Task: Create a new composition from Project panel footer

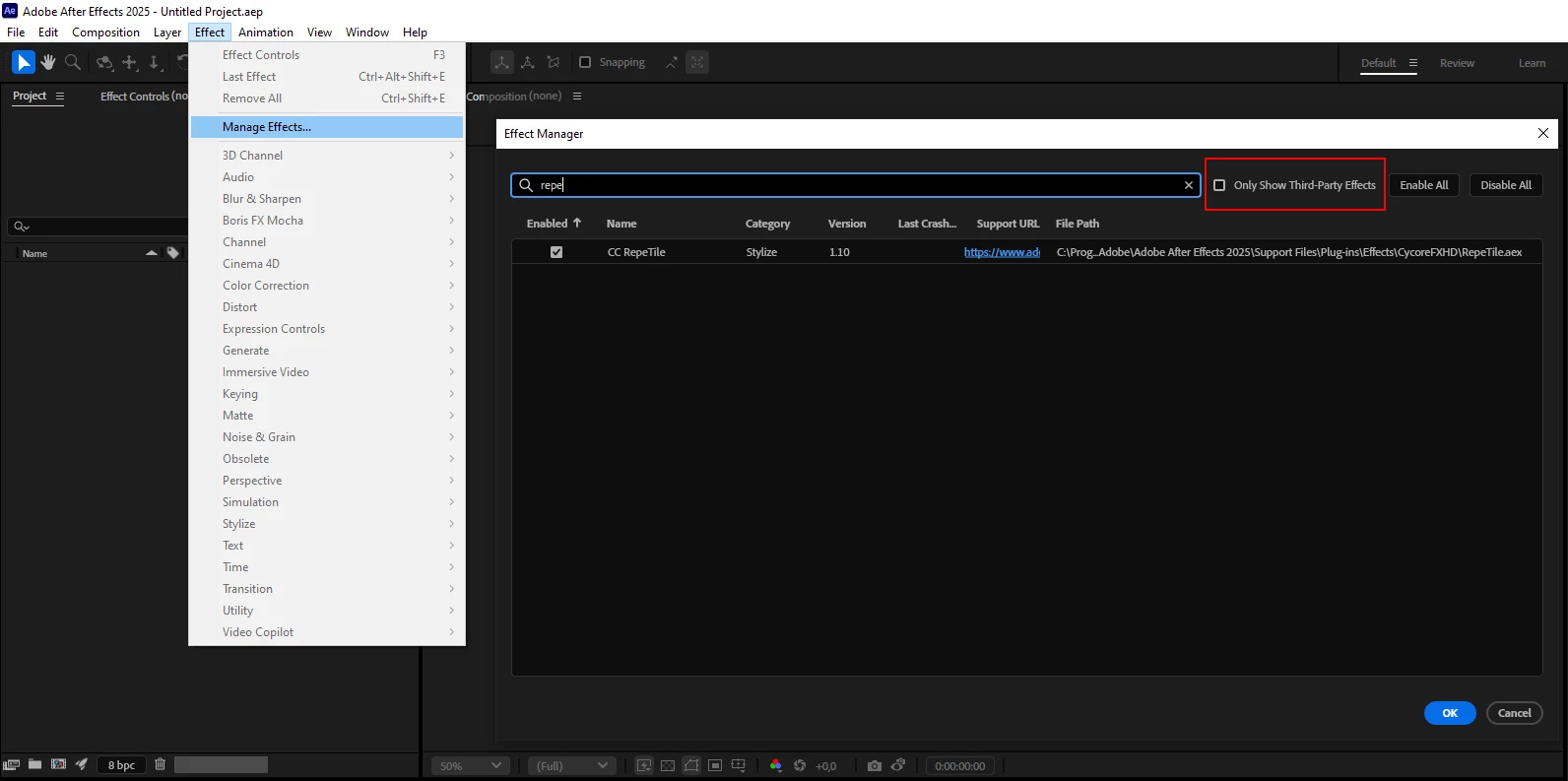Action: 59,764
